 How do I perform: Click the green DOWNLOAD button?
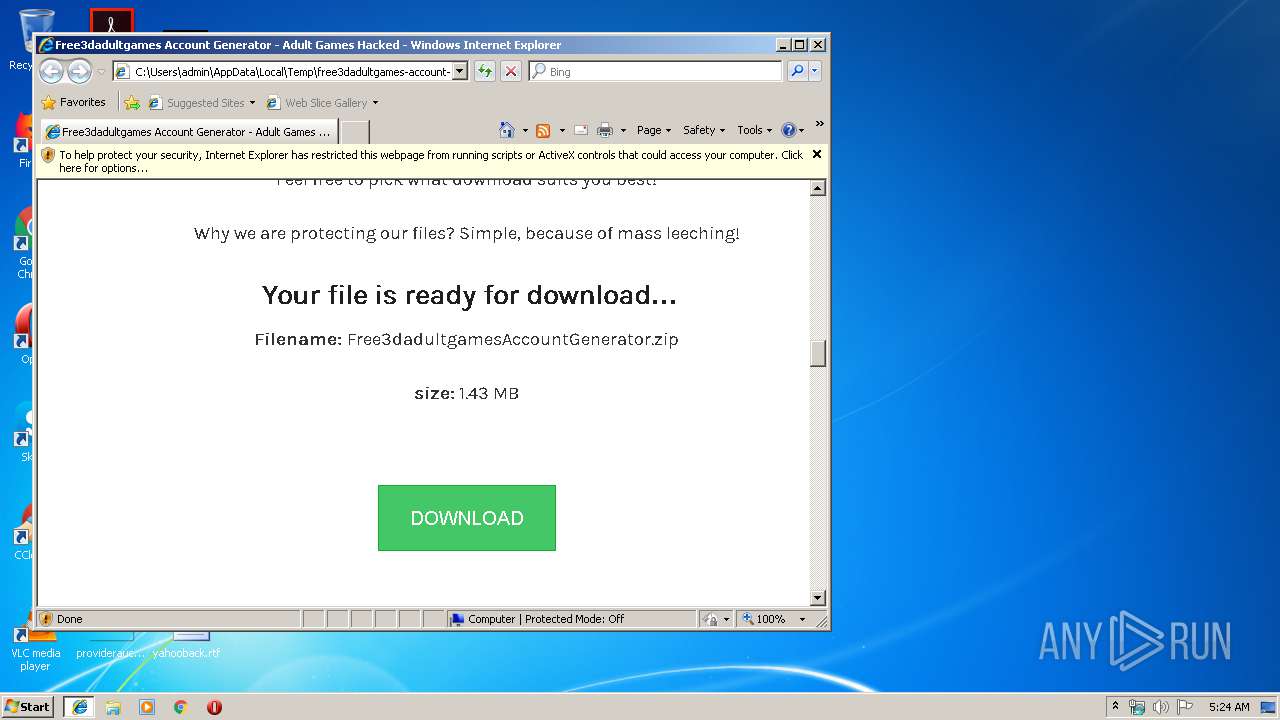[467, 518]
